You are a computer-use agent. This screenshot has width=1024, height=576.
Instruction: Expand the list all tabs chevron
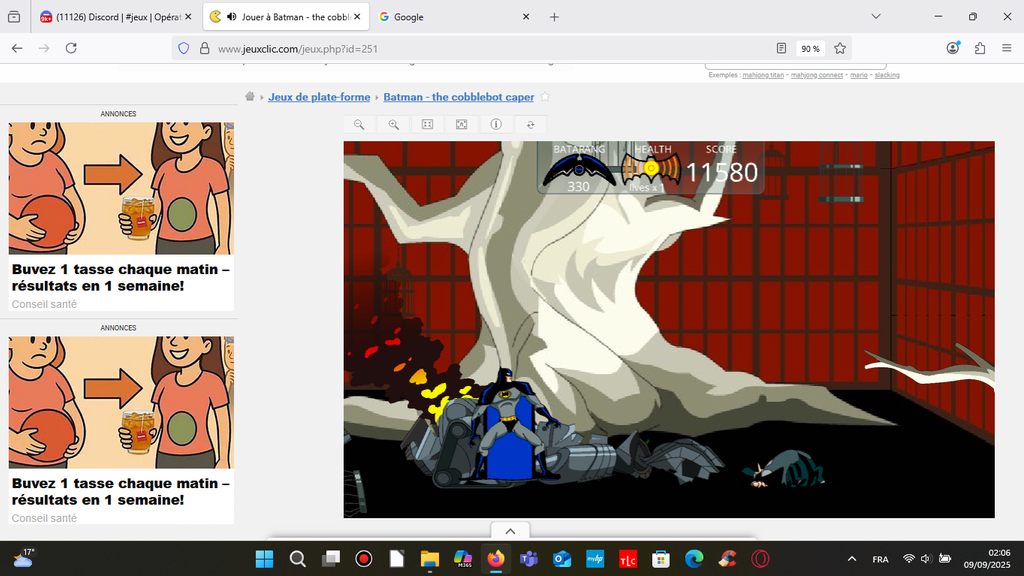tap(876, 17)
